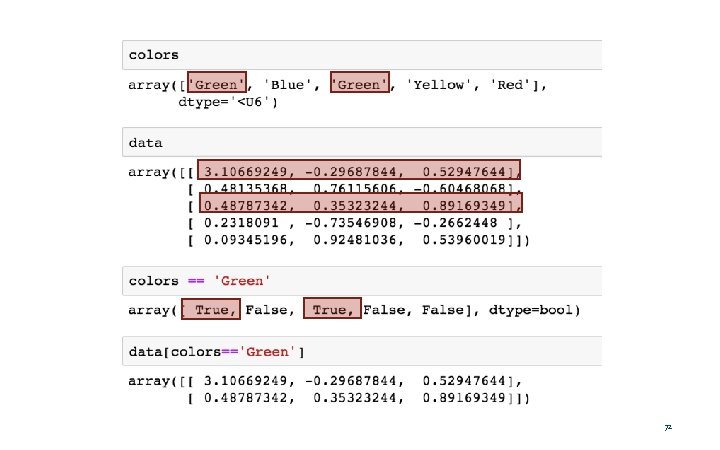Click the data[colors=='Green'] input cell
Screen dimensions: 720x450
[362, 351]
